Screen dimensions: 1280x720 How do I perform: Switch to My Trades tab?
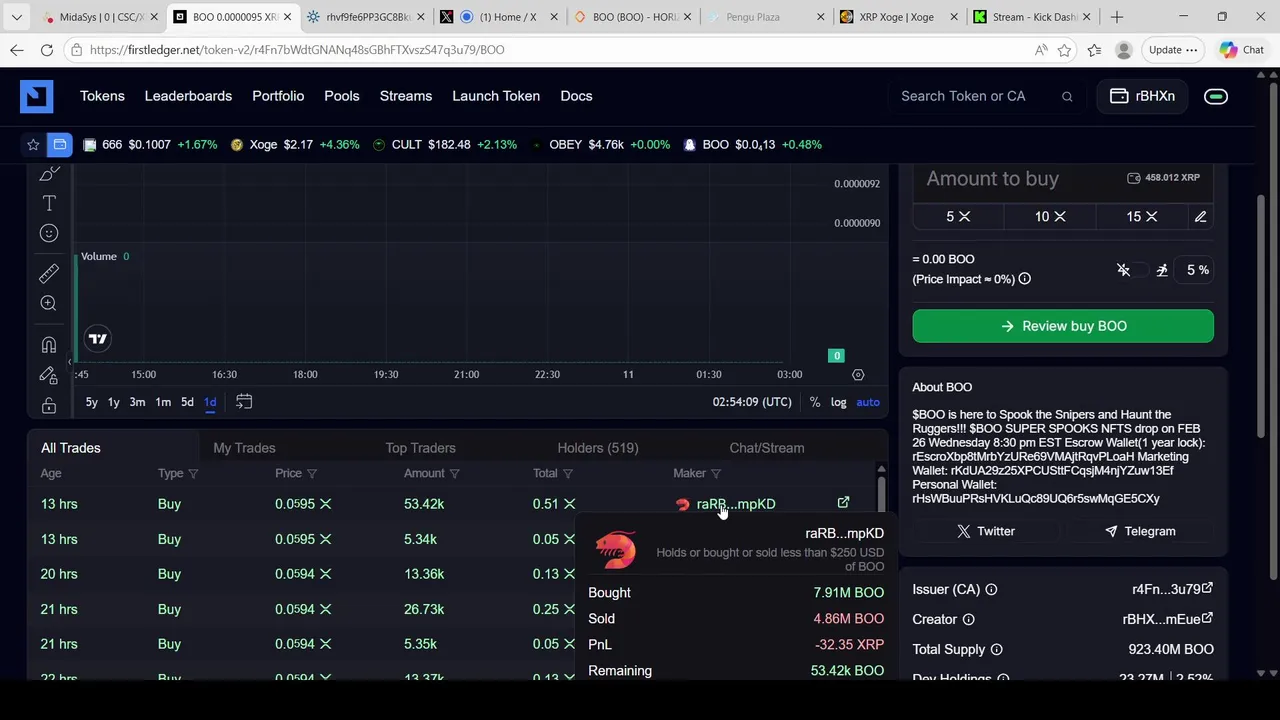244,448
